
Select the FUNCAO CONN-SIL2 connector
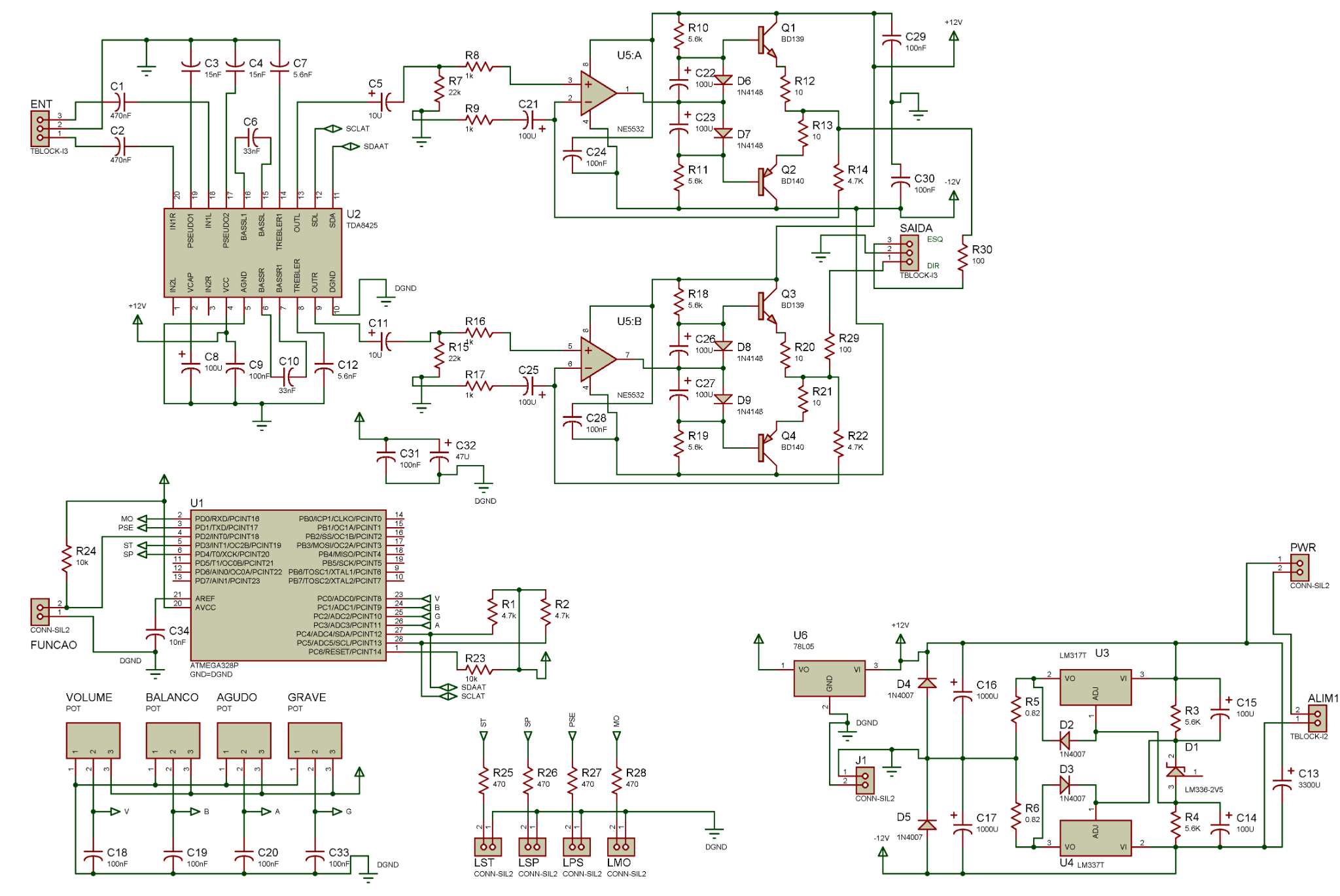[x=40, y=612]
